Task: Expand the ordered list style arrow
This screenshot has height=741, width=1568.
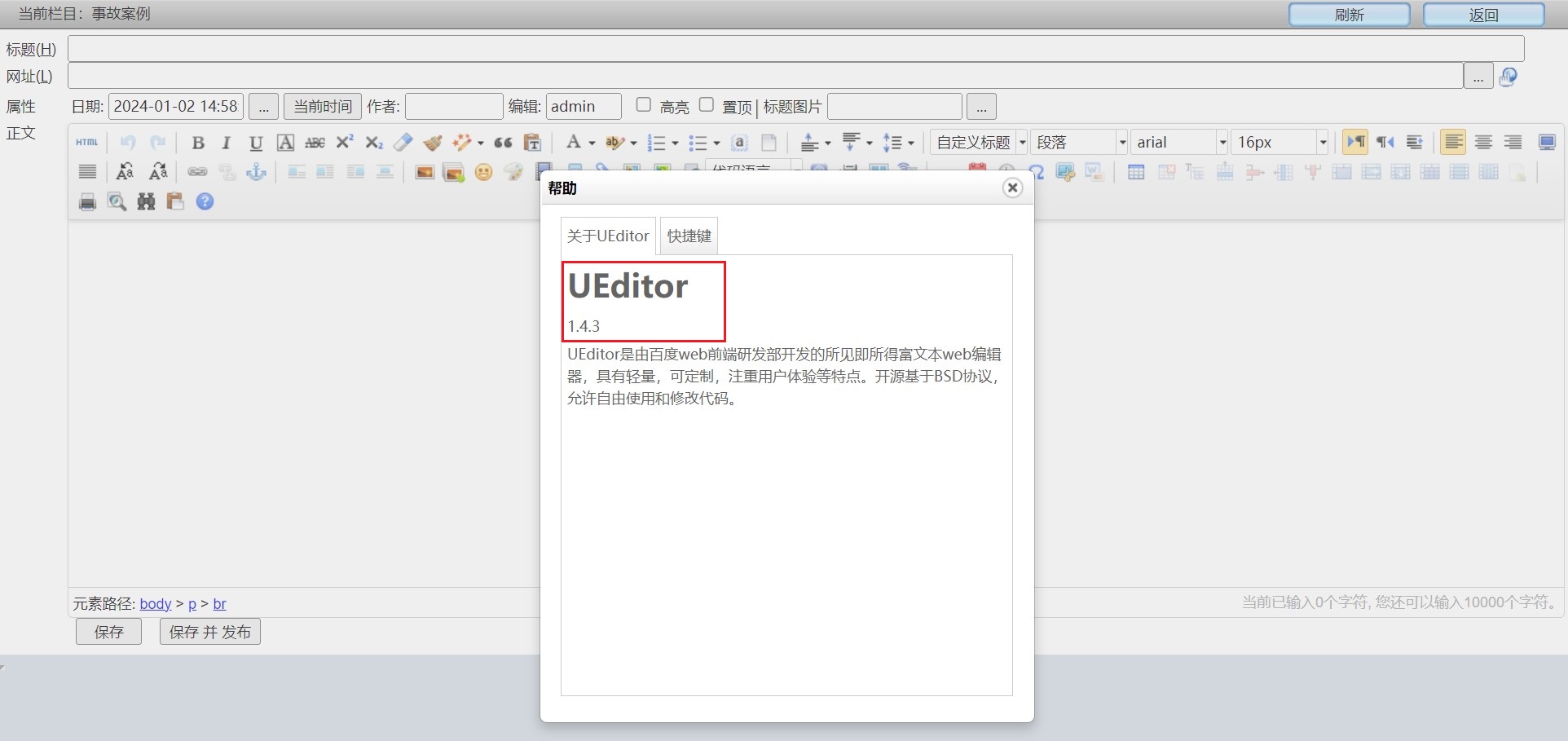Action: tap(675, 143)
